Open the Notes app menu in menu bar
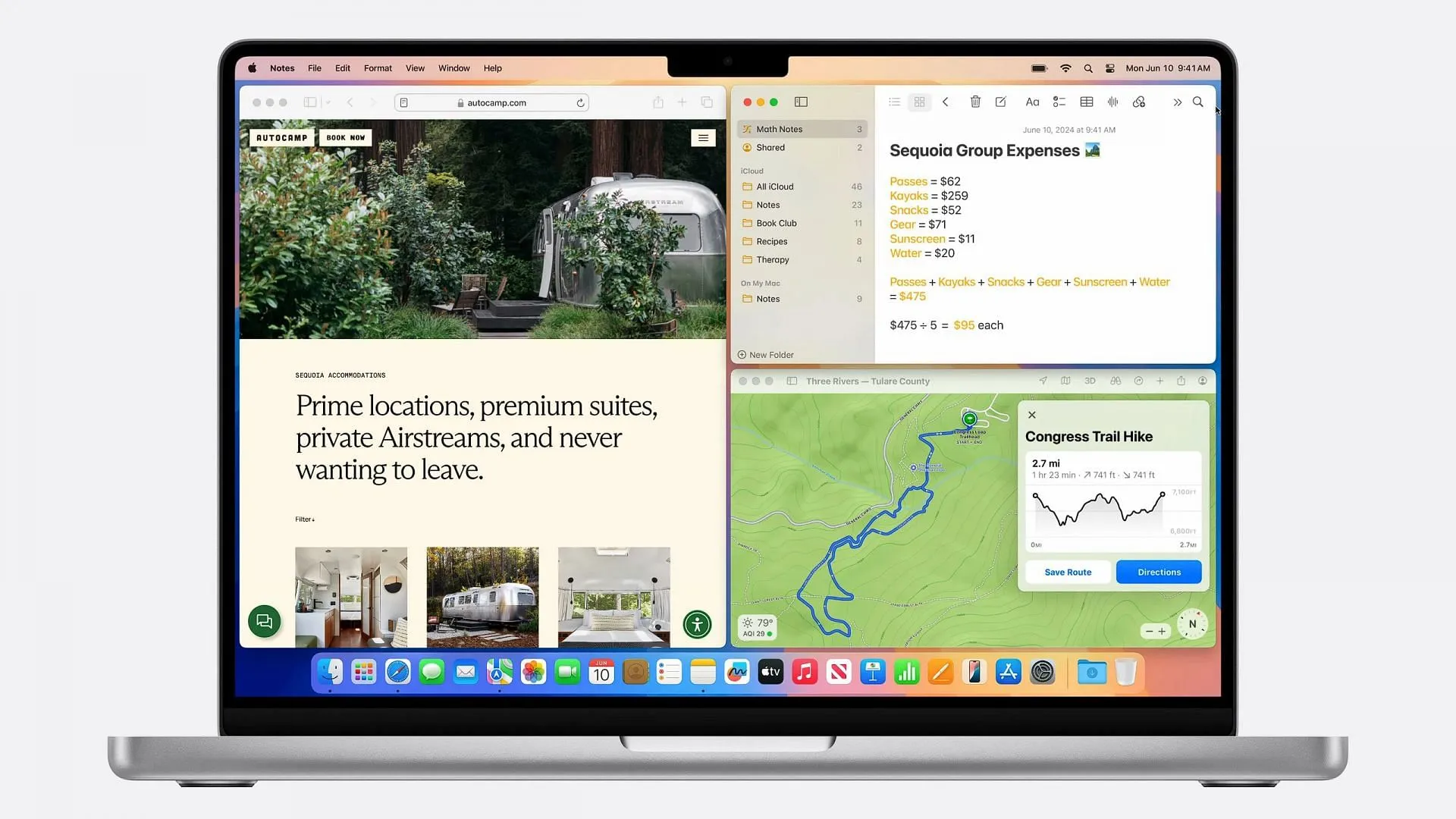This screenshot has height=819, width=1456. point(283,67)
